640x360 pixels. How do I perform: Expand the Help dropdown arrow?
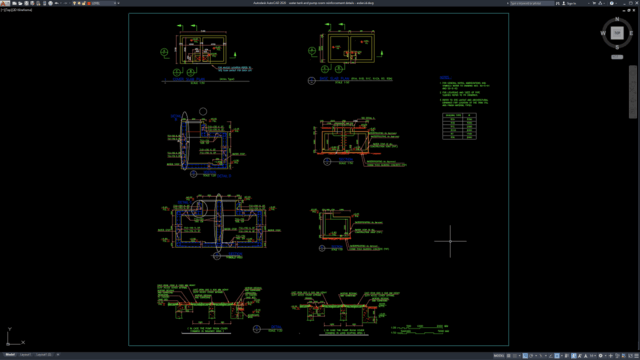[616, 3]
